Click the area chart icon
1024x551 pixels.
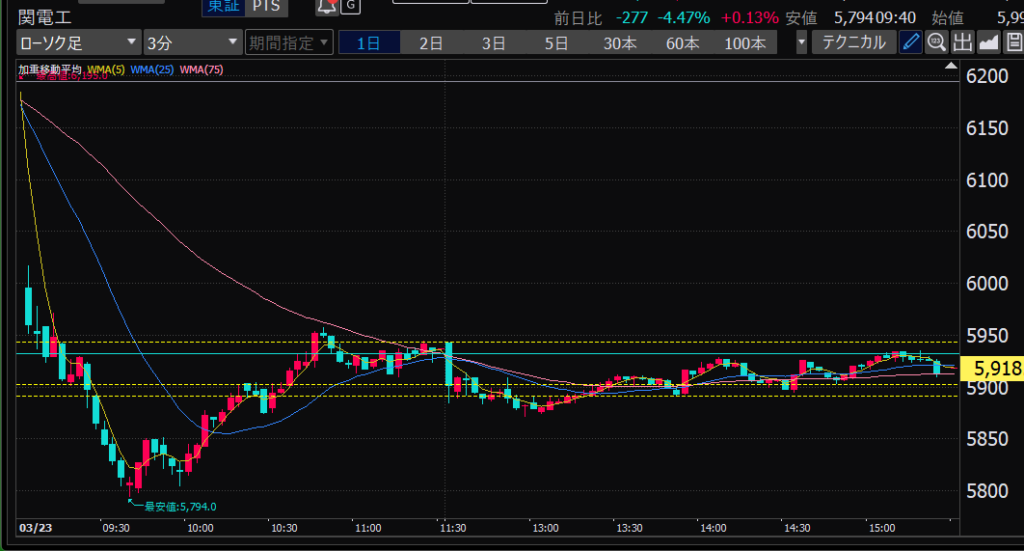point(988,42)
